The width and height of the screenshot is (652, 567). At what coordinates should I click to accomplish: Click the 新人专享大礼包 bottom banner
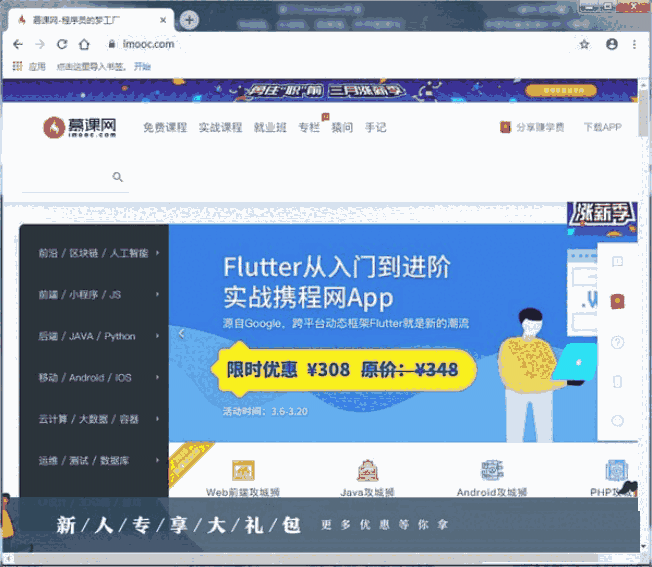point(320,525)
